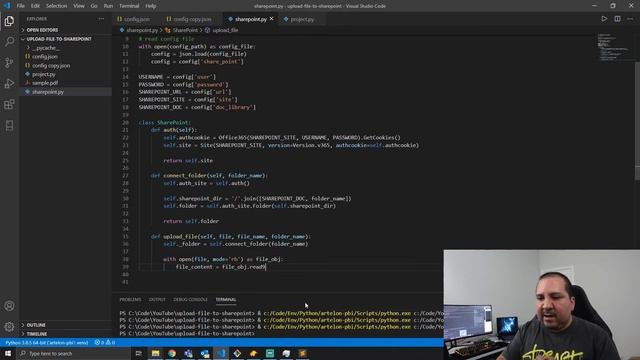640x360 pixels.
Task: Open the Explorer view in activity bar
Action: [9, 21]
